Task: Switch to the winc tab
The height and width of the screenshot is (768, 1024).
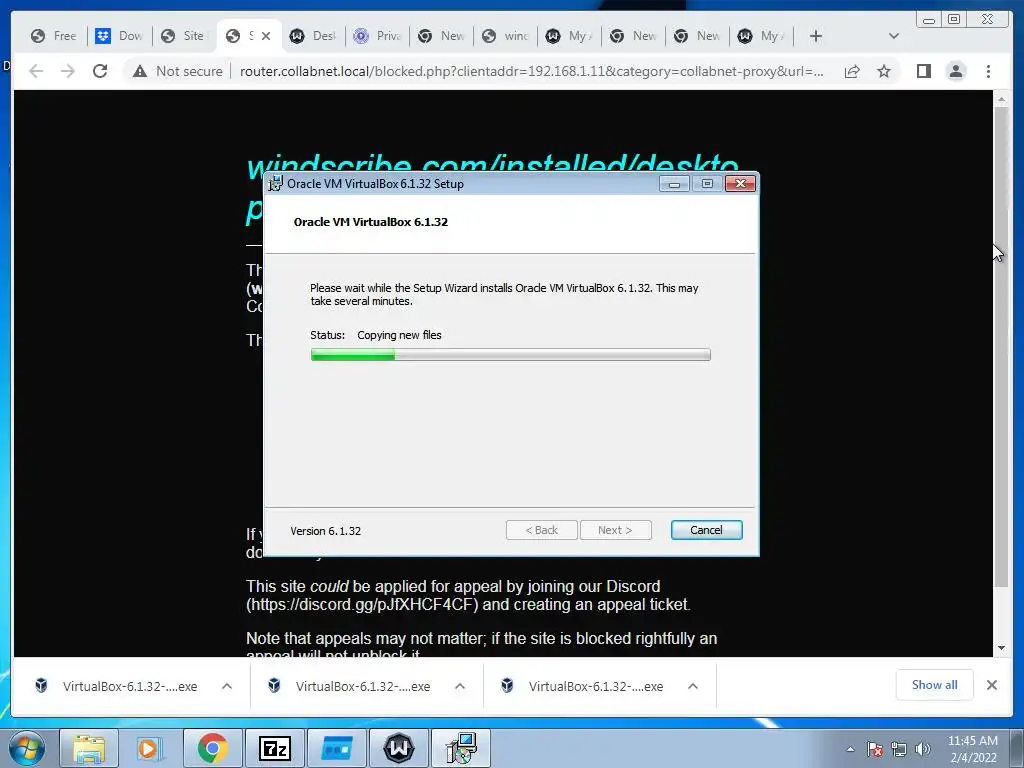Action: click(x=505, y=36)
